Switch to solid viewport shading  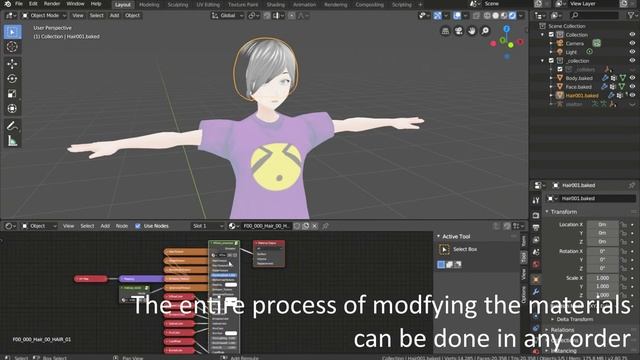point(496,16)
